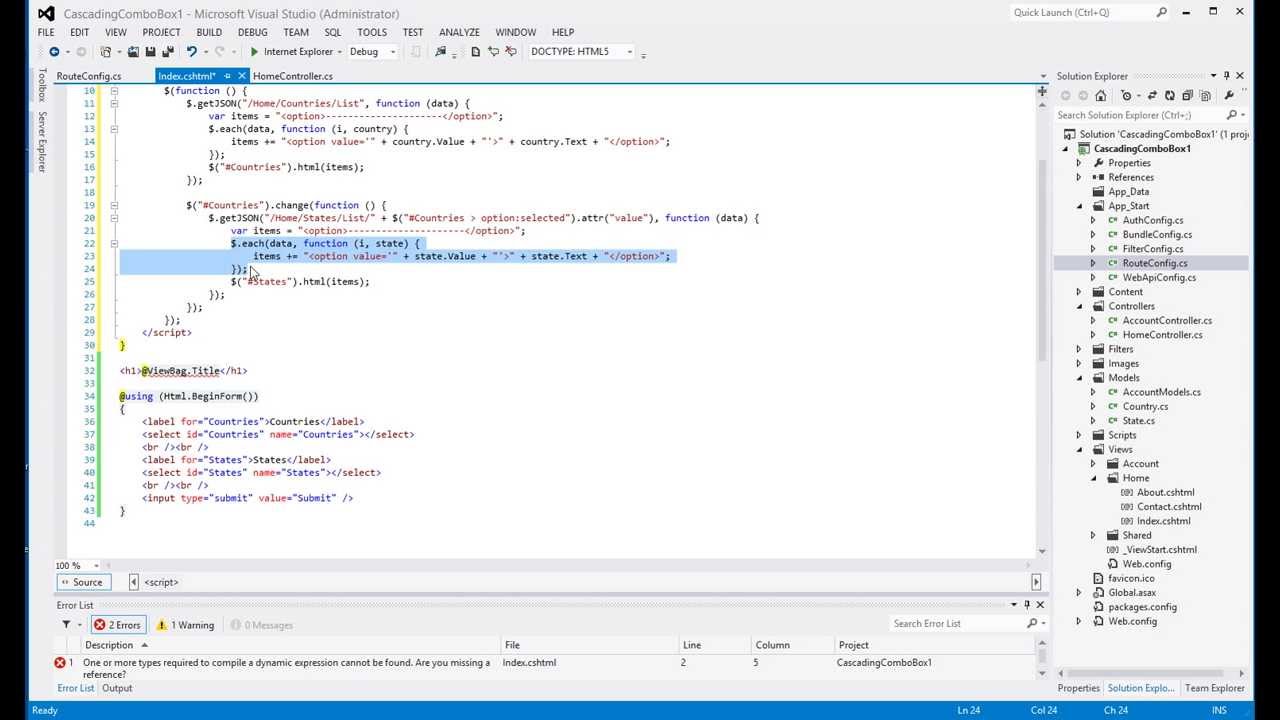The width and height of the screenshot is (1280, 720).
Task: Click the Search Error List input field
Action: coord(957,624)
